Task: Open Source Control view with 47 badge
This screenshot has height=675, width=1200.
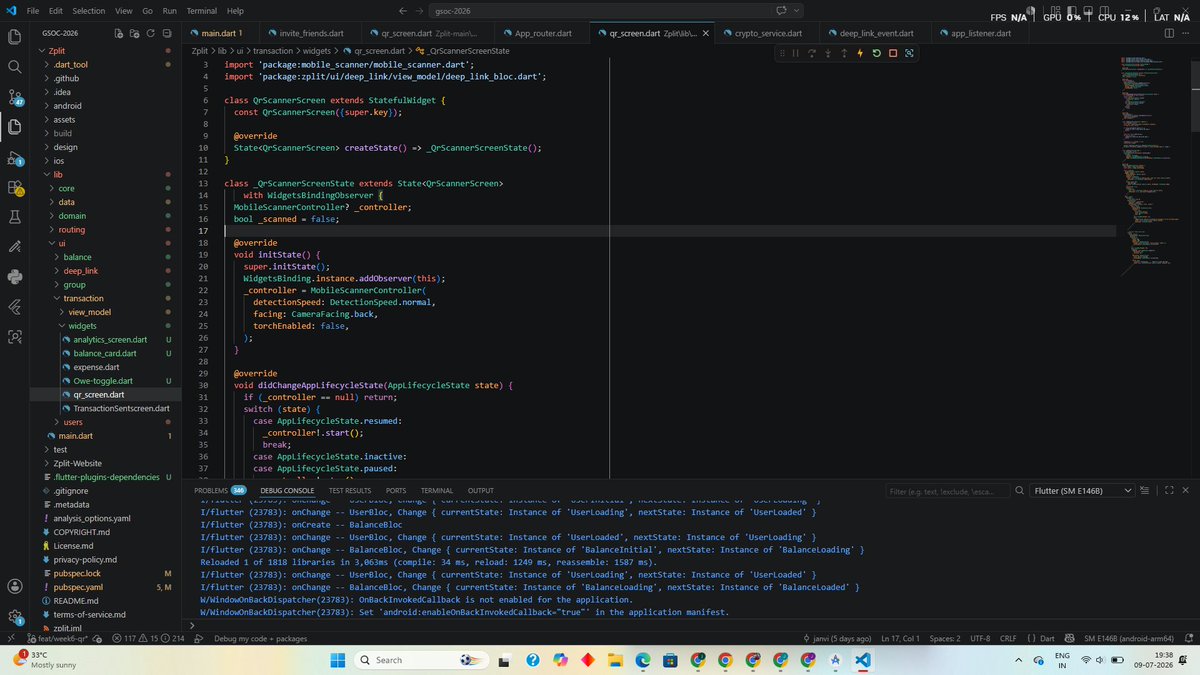Action: click(x=15, y=97)
